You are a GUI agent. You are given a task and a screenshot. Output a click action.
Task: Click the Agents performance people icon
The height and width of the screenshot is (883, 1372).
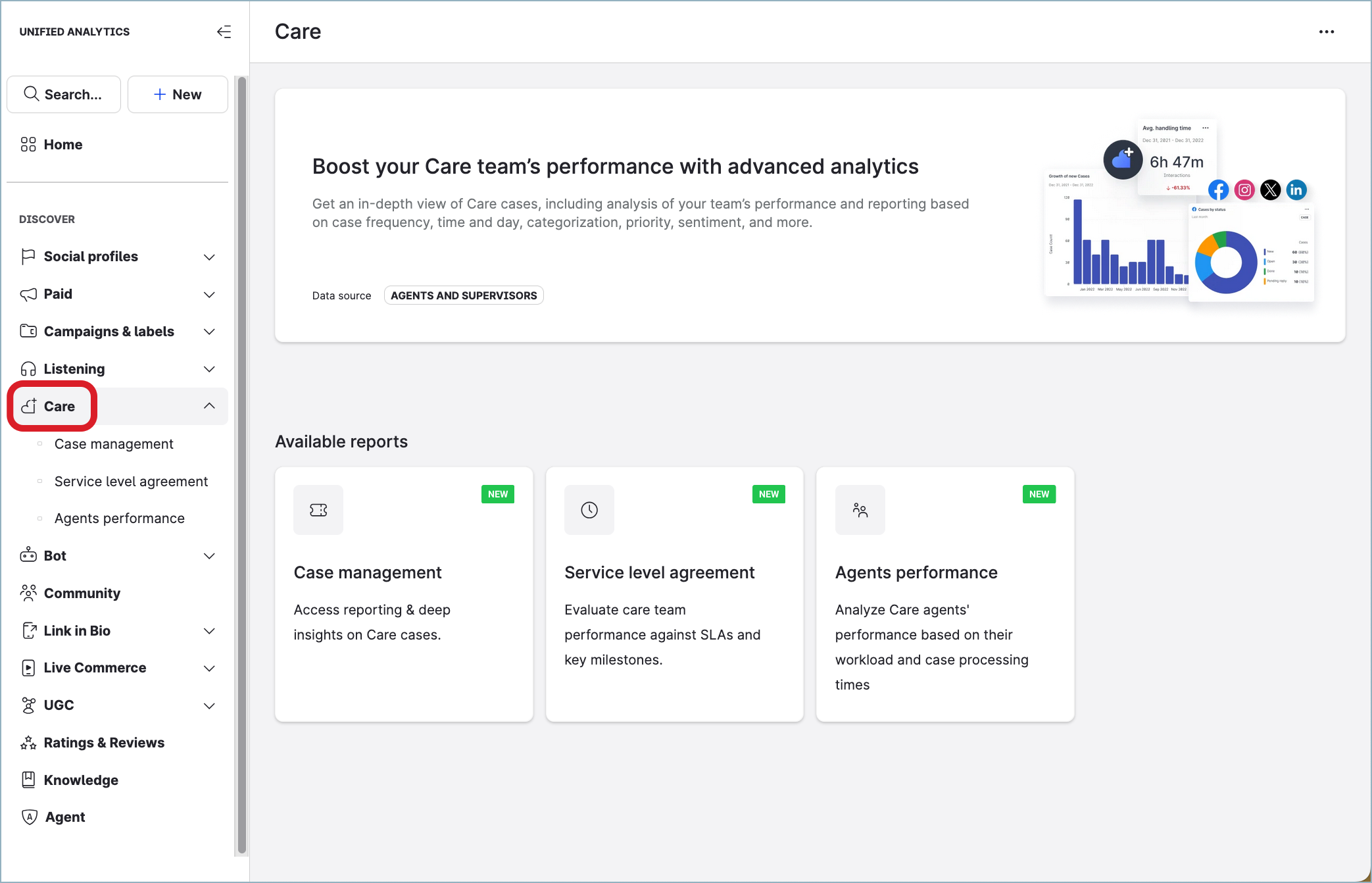[x=860, y=510]
